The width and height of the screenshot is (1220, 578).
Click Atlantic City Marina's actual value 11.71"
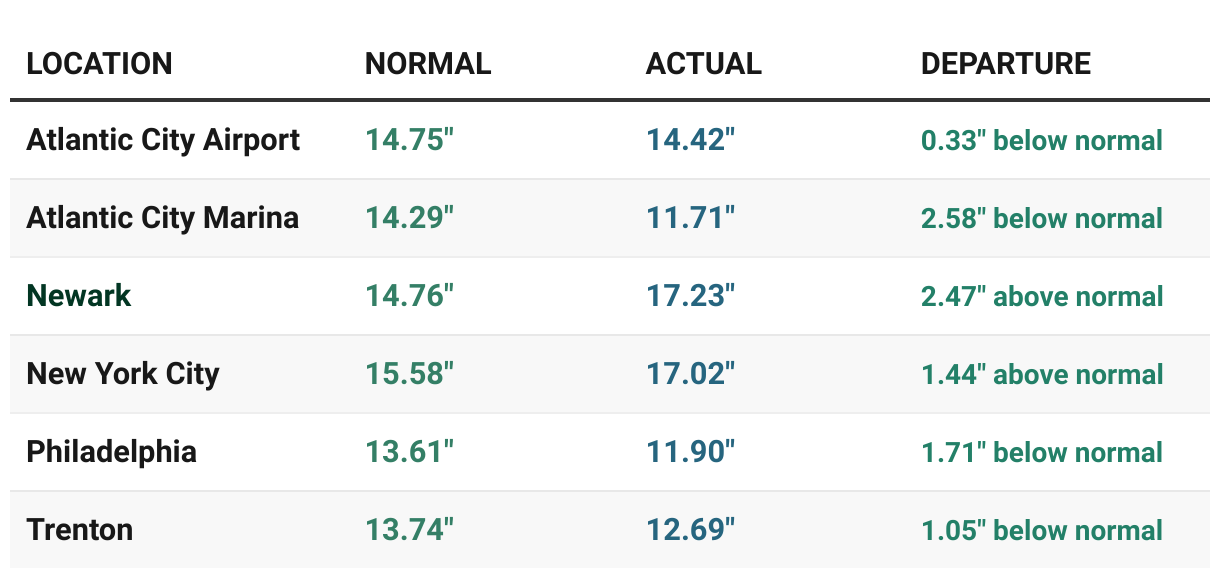coord(690,218)
